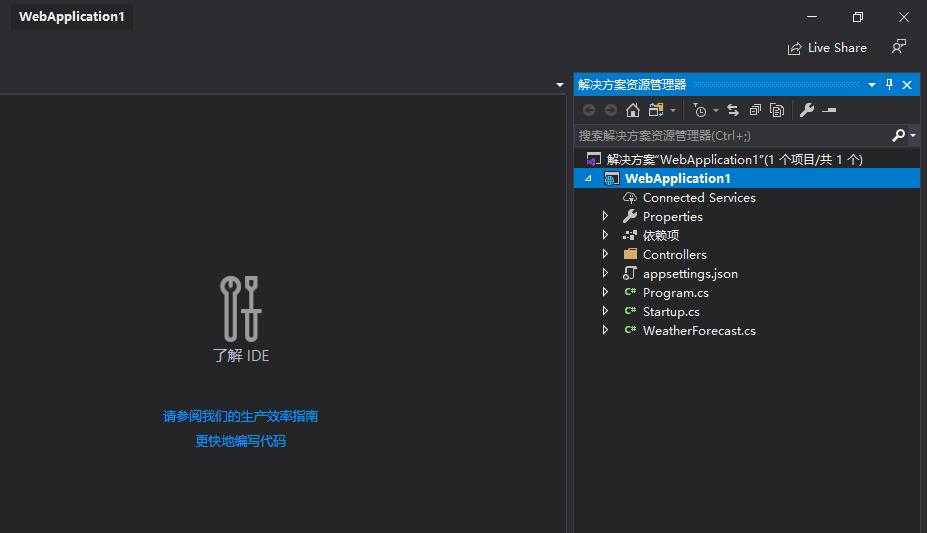Image resolution: width=927 pixels, height=533 pixels.
Task: Toggle auto-hide pin on Solution Explorer panel
Action: (889, 84)
